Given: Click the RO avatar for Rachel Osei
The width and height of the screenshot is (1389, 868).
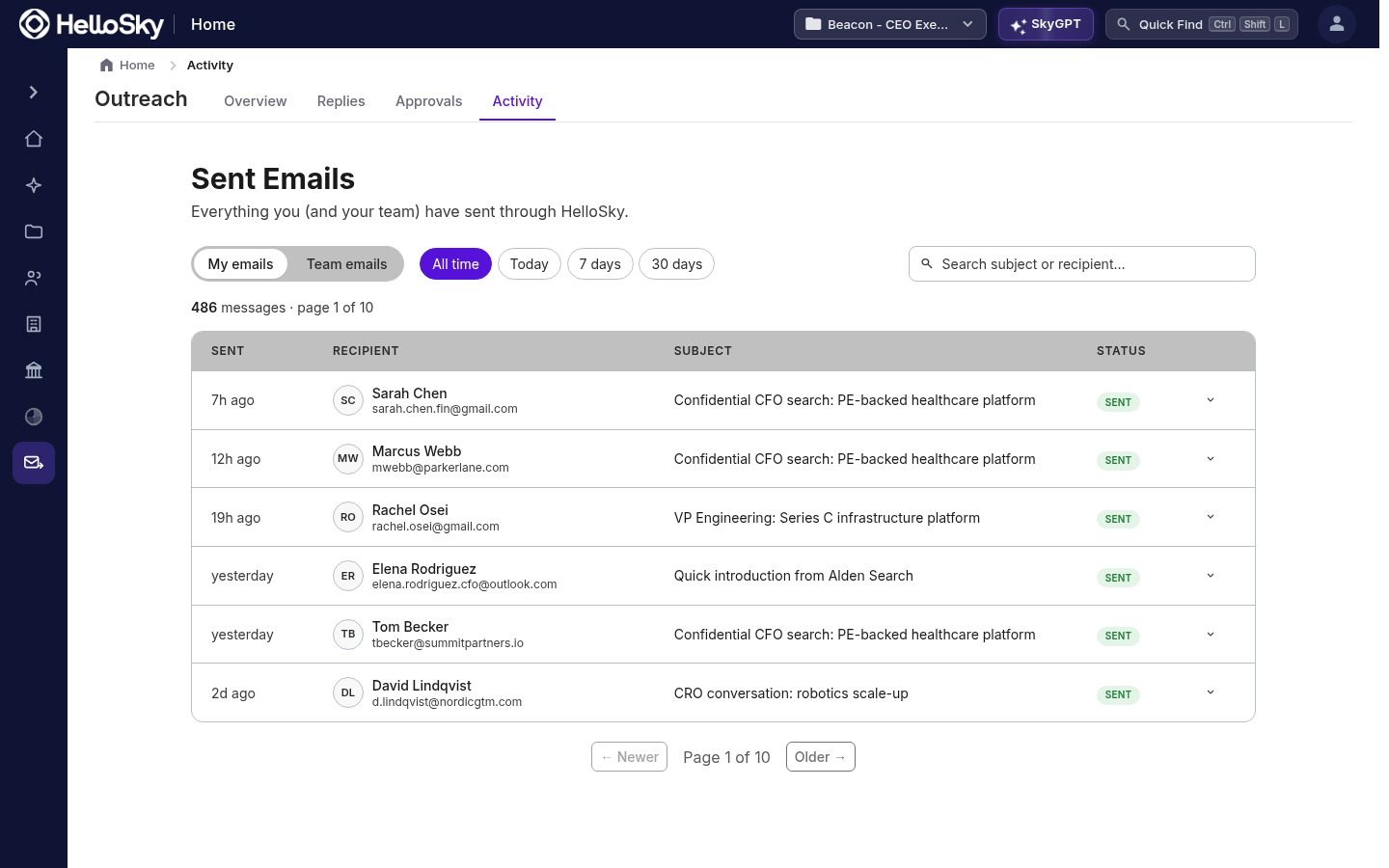Looking at the screenshot, I should click(348, 518).
